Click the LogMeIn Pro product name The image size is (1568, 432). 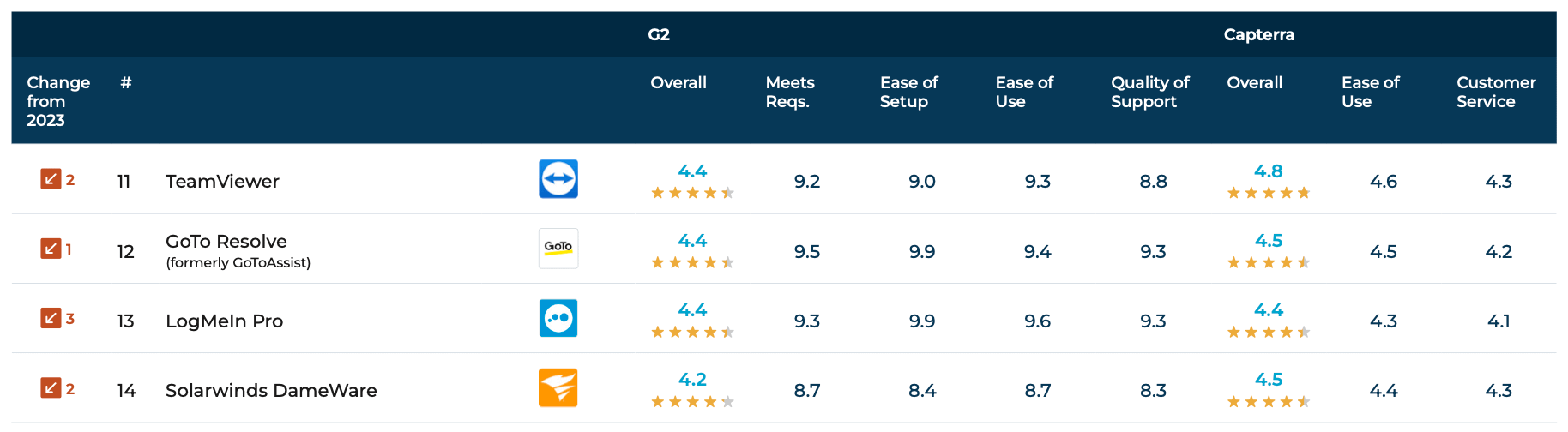click(224, 321)
